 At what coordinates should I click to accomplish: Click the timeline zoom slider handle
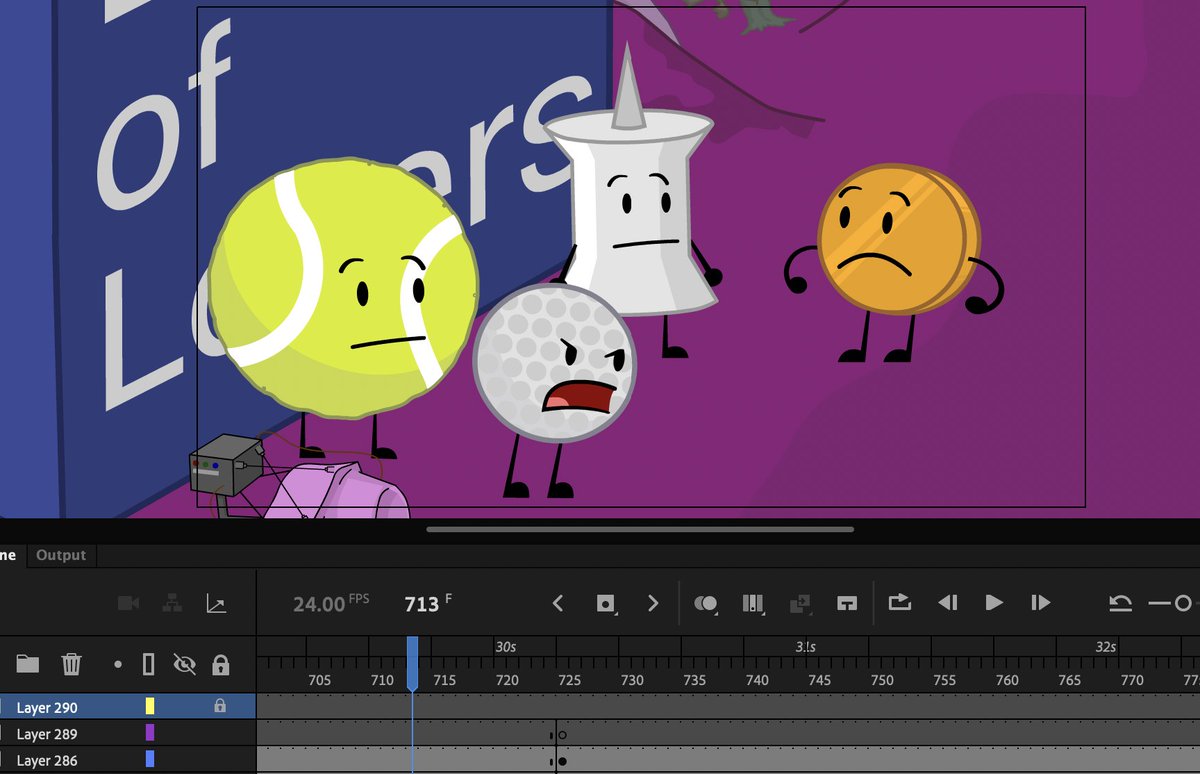coord(1183,603)
